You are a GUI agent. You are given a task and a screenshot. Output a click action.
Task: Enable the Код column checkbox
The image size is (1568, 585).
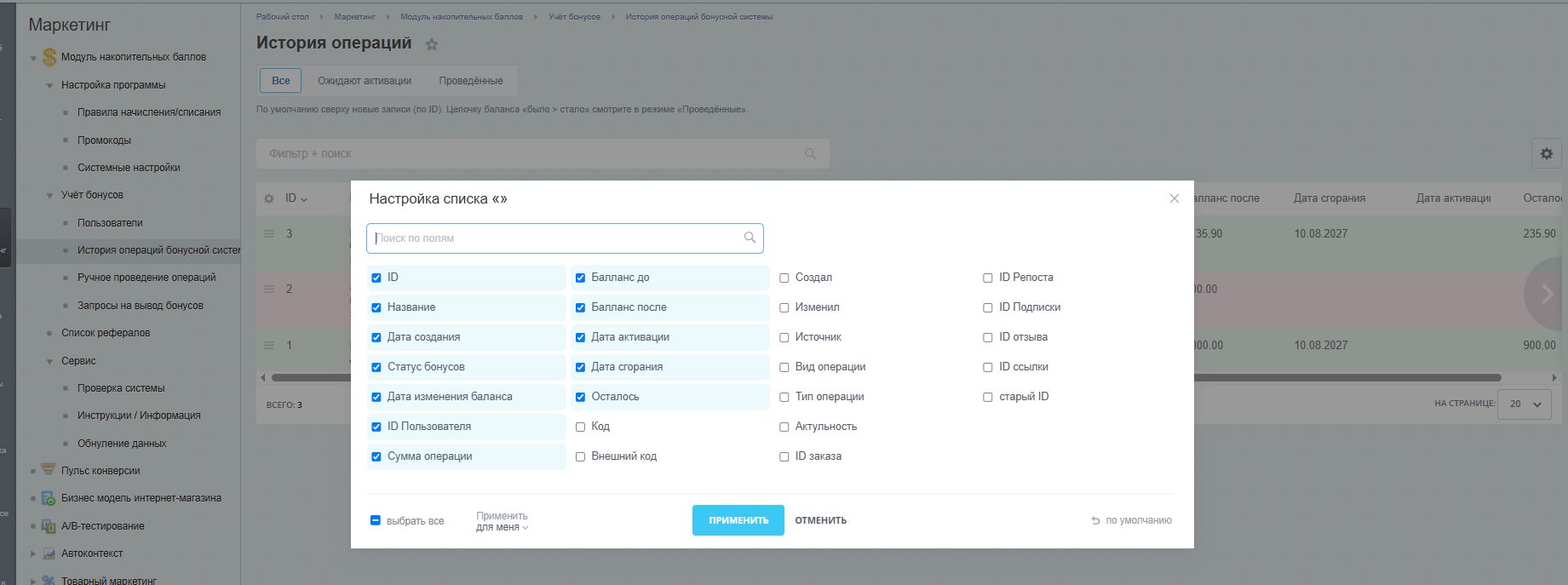tap(580, 427)
